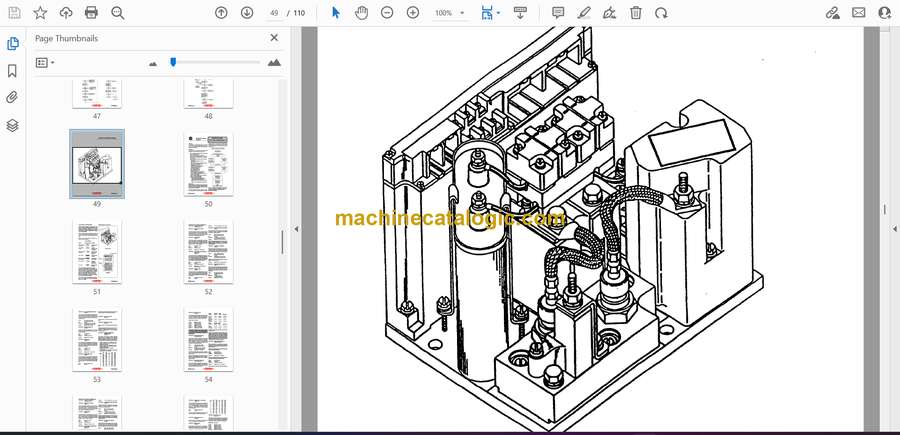
Task: Select the Highlight text pen tool
Action: (584, 13)
